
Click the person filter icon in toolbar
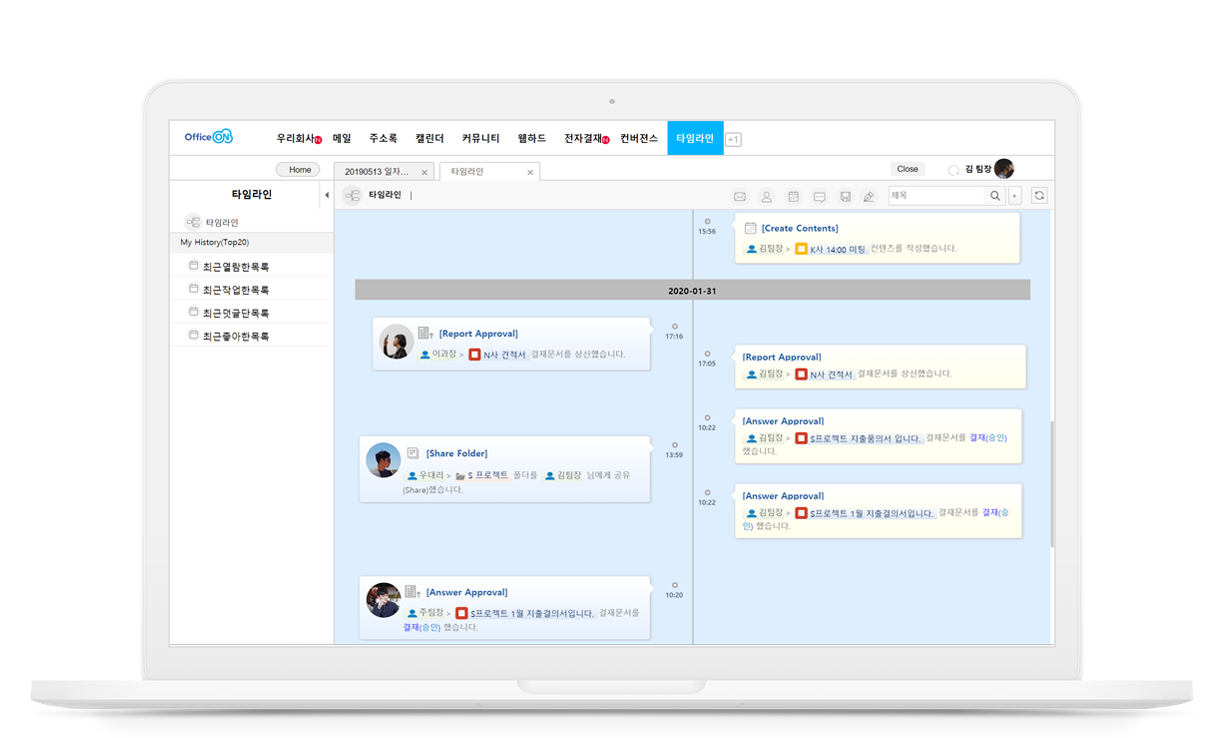click(x=766, y=196)
